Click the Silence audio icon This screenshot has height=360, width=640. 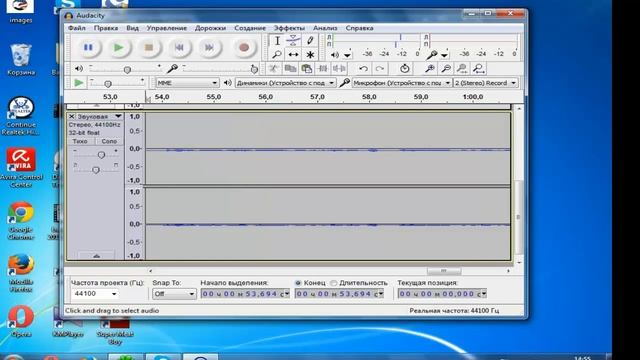(339, 69)
